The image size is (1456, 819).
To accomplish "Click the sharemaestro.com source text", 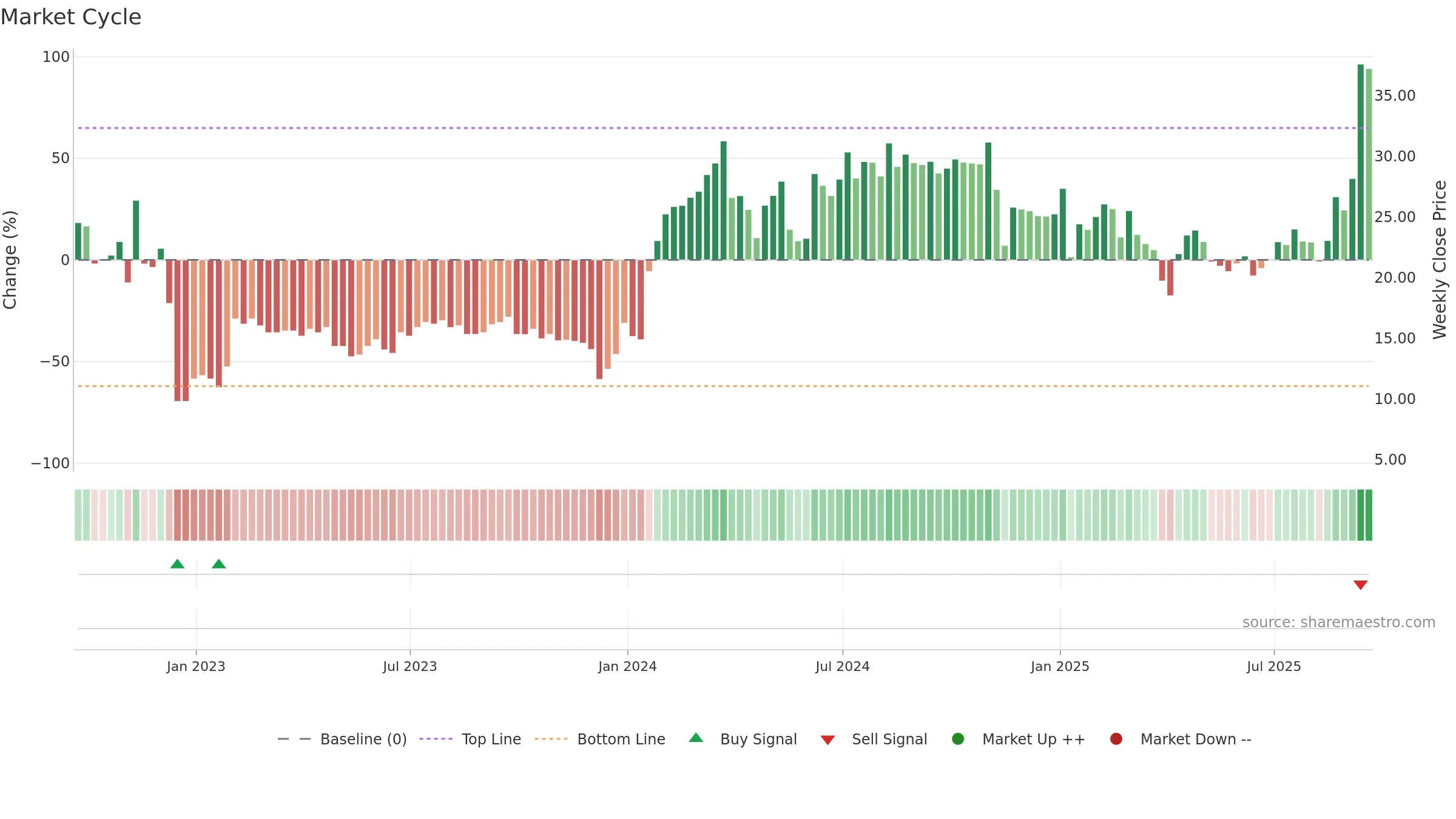I will [1339, 622].
